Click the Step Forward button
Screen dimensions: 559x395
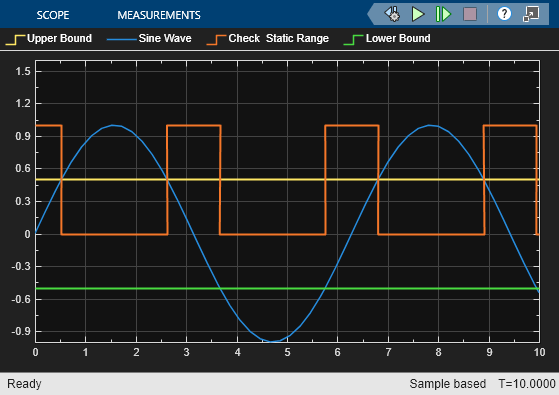pyautogui.click(x=443, y=14)
